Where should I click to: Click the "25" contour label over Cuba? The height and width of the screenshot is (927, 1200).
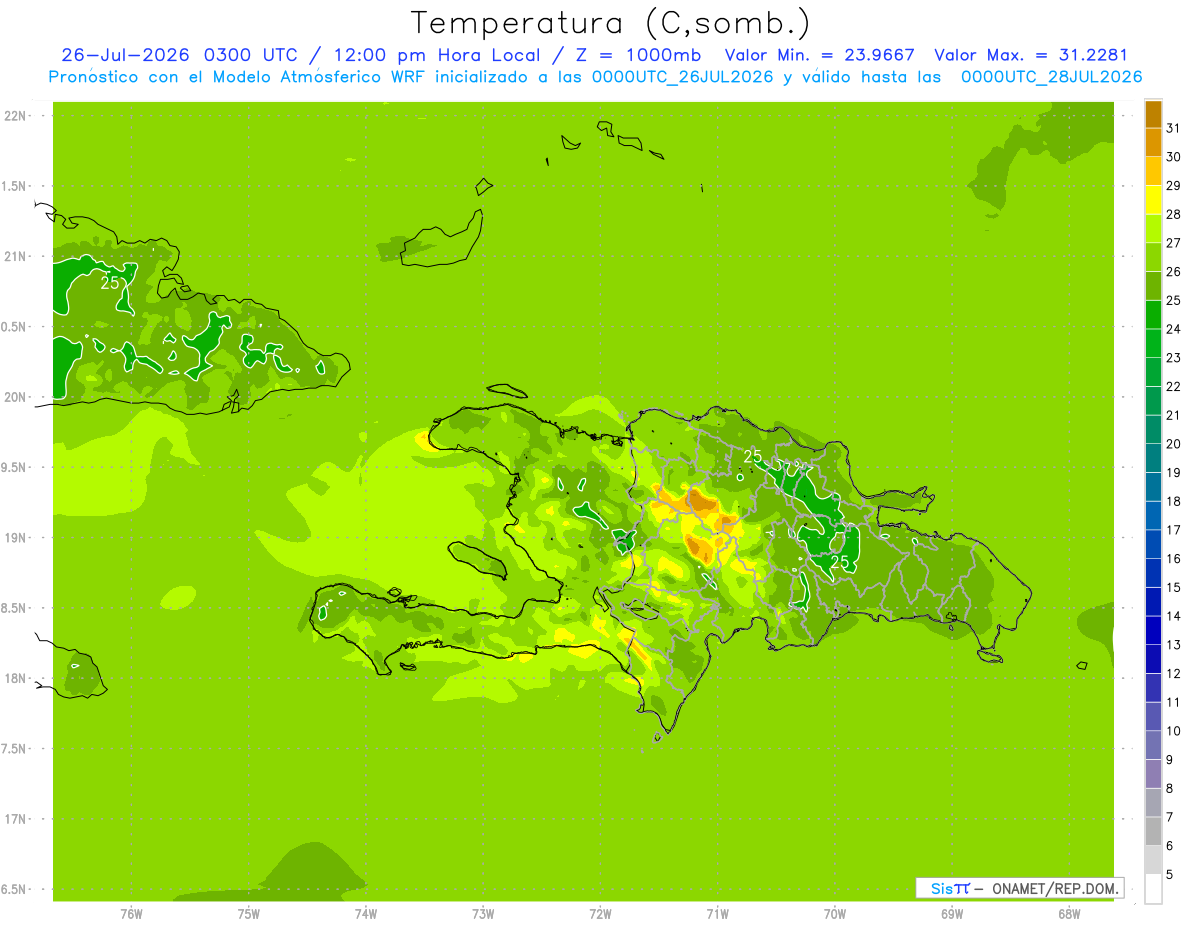click(110, 283)
